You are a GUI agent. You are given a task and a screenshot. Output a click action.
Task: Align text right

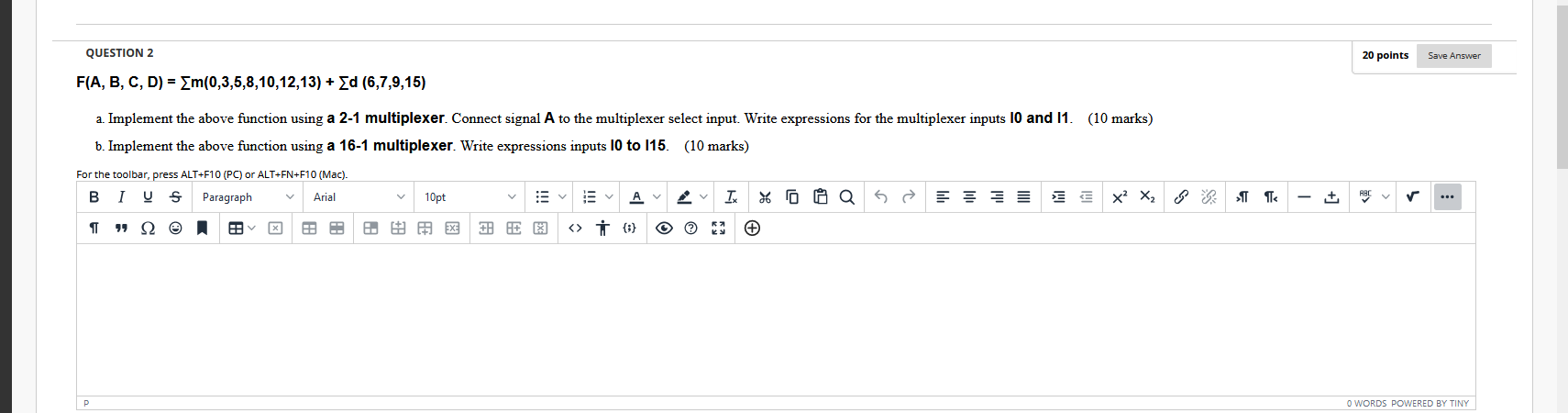(x=997, y=196)
